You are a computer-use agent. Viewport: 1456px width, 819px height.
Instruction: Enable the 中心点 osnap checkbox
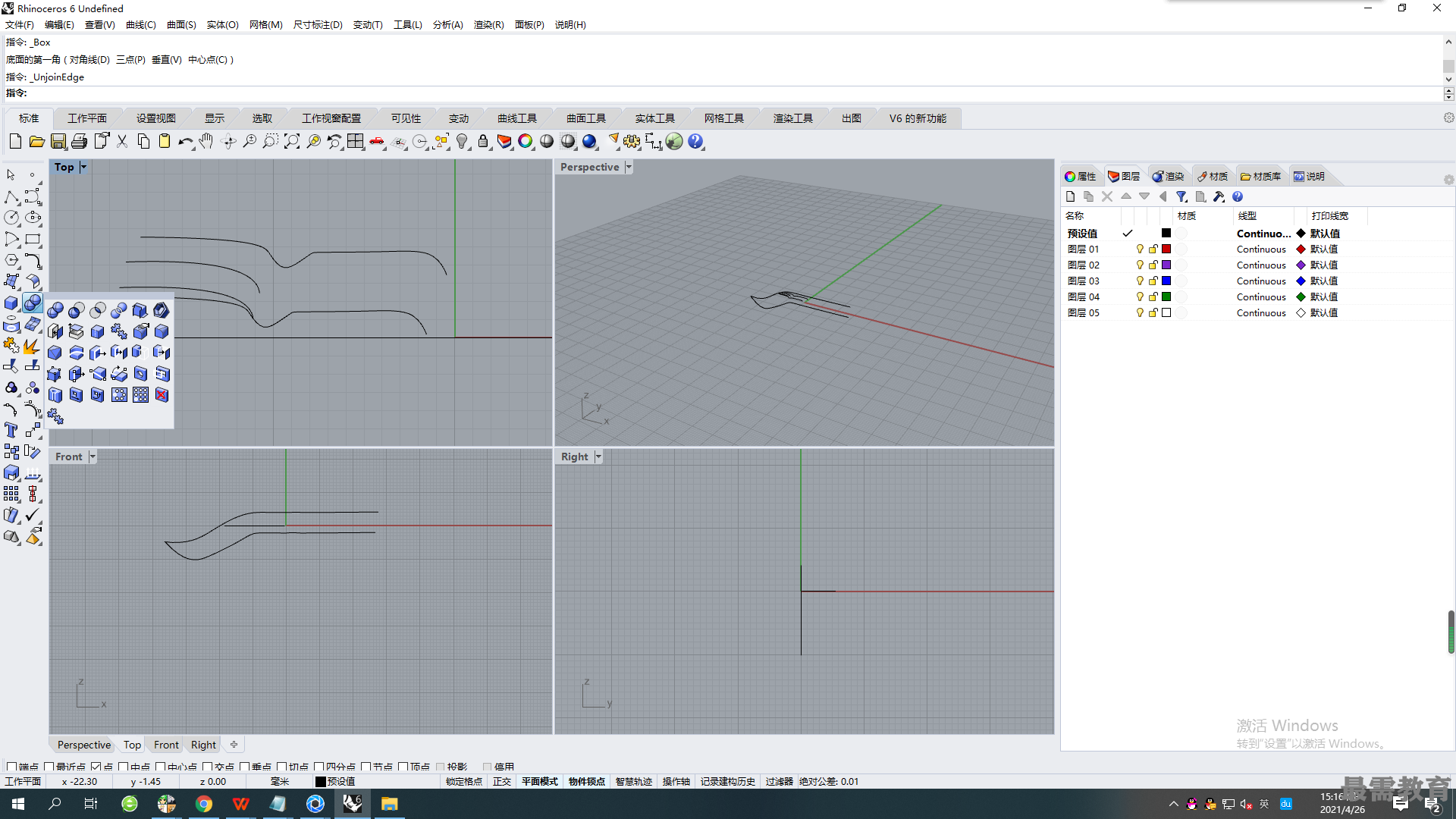(161, 767)
